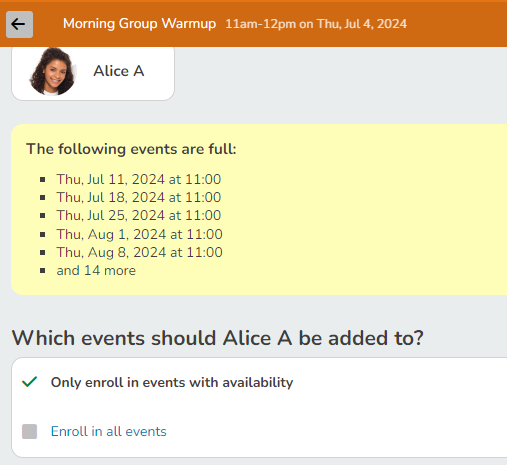This screenshot has height=465, width=507.
Task: Click the bullet beside 'and 14 more'
Action: [x=42, y=271]
